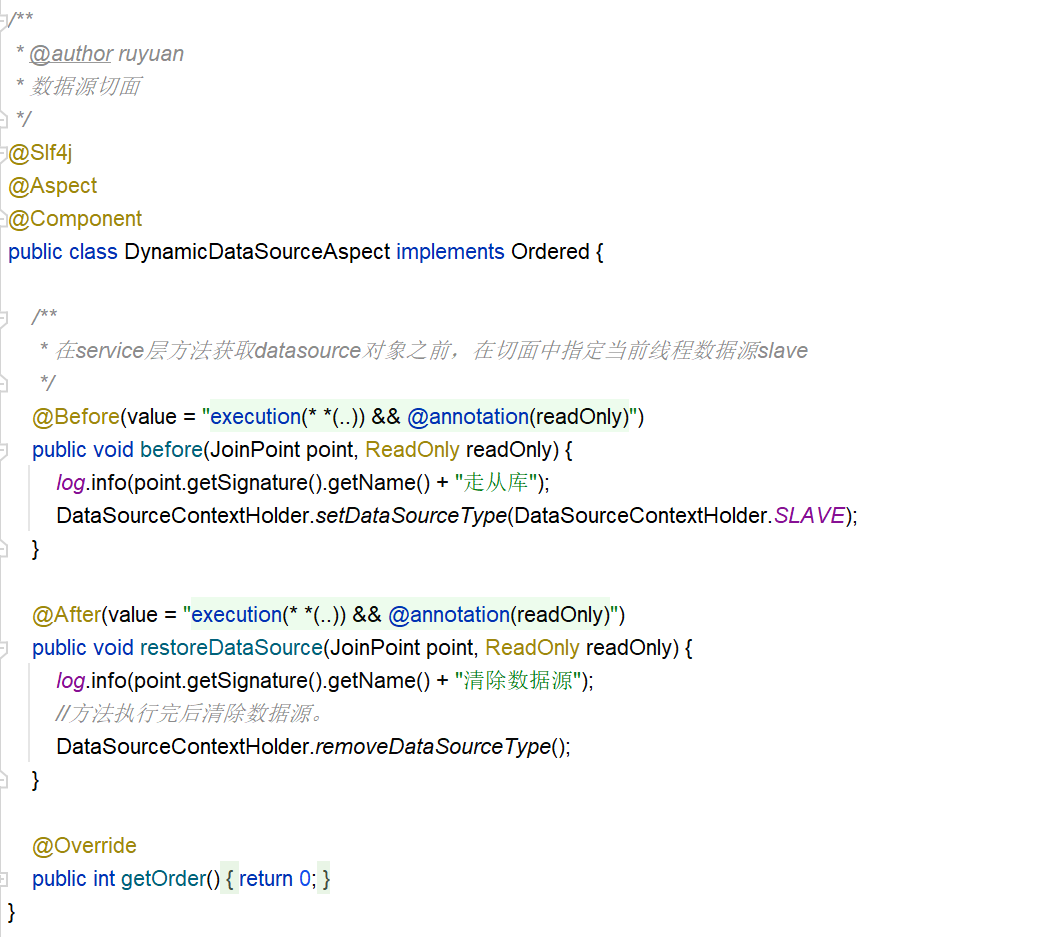Click the @Component annotation
This screenshot has width=1054, height=937.
[x=75, y=218]
